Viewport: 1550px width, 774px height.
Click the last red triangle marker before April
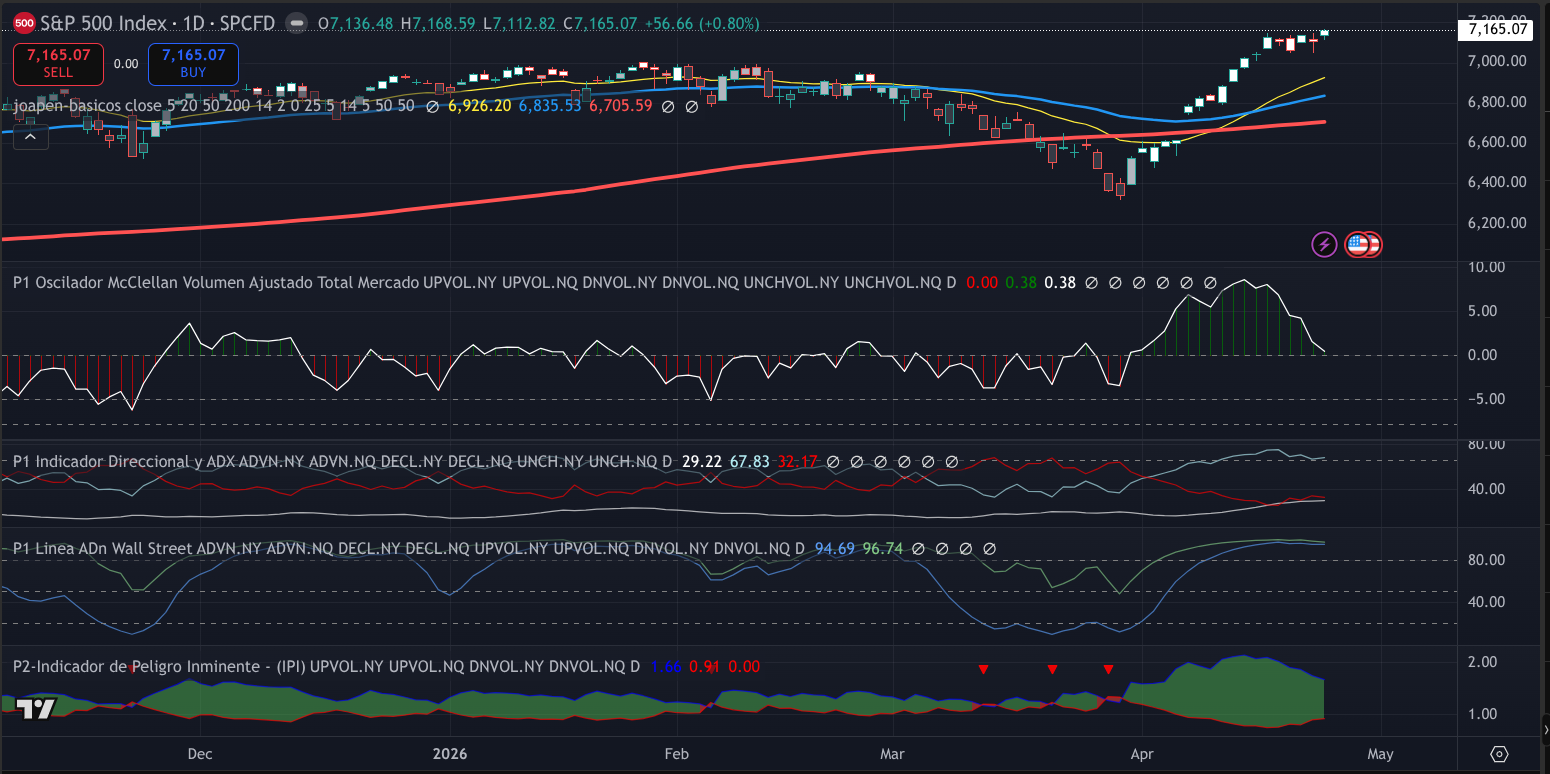(x=1108, y=669)
